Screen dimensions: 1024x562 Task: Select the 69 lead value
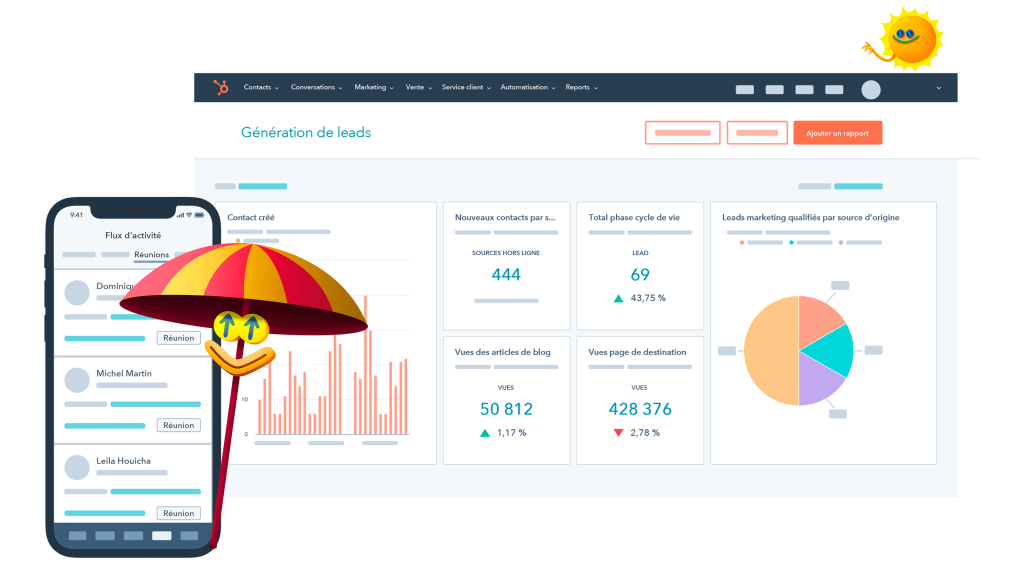640,275
